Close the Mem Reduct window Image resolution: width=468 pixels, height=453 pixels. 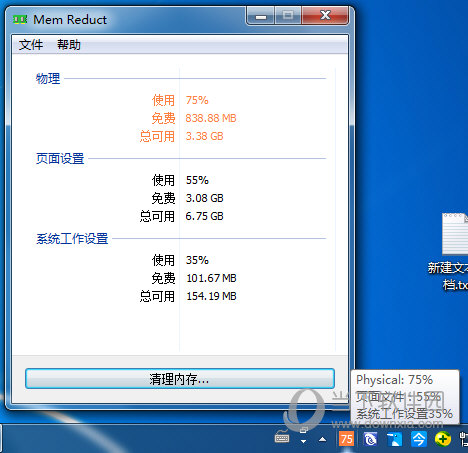click(x=325, y=15)
